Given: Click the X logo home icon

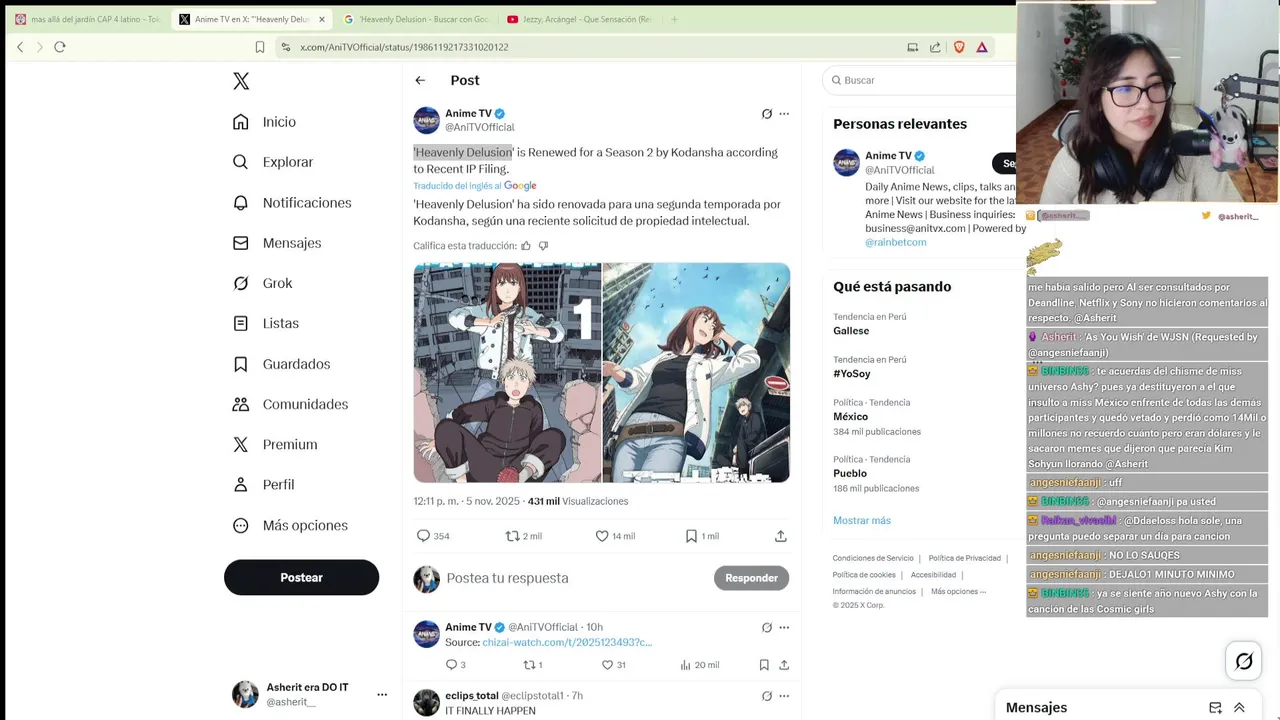Looking at the screenshot, I should point(241,81).
